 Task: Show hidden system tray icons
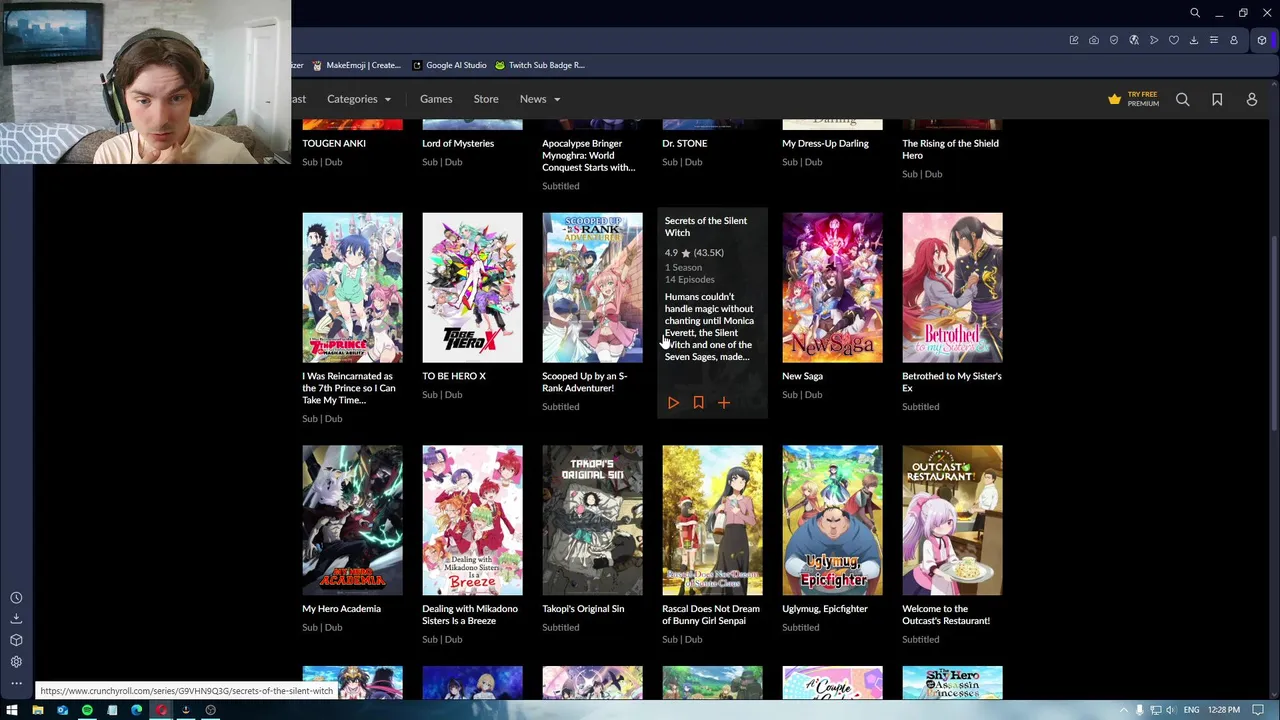(x=1123, y=710)
